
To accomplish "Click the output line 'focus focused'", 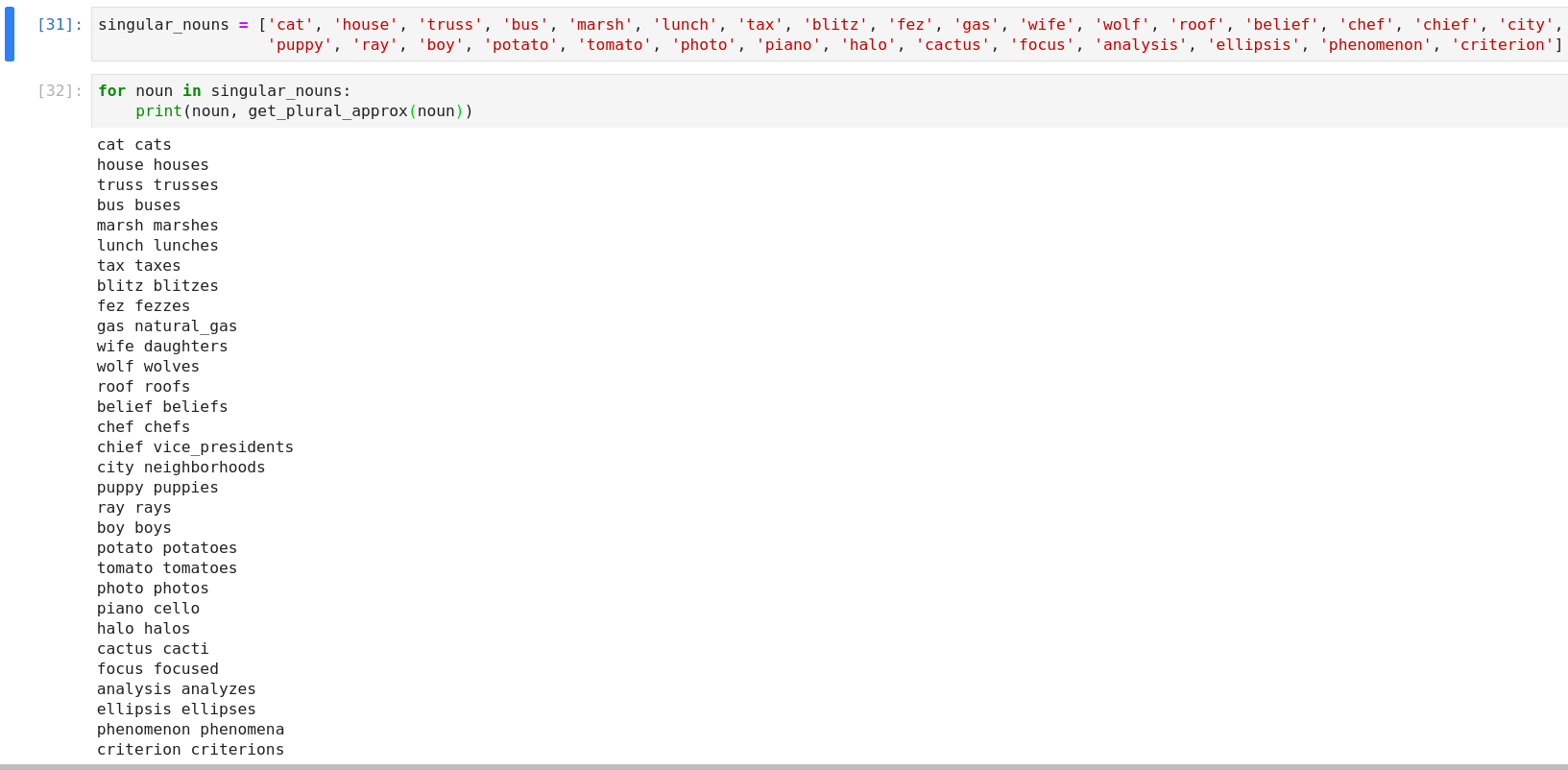I will coord(157,669).
